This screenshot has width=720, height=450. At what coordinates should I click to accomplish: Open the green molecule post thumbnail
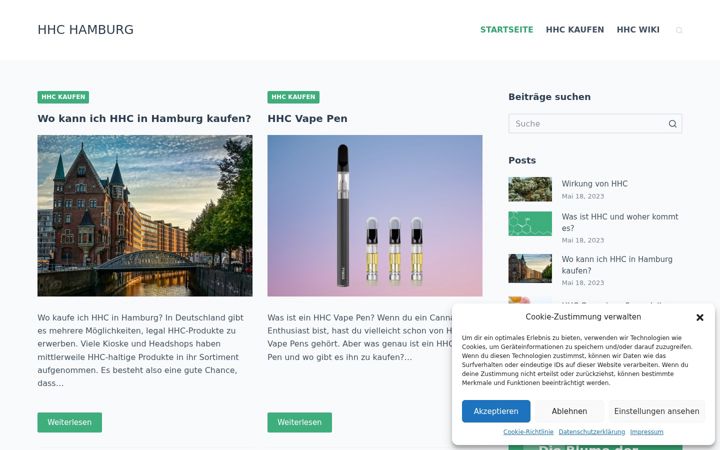[530, 224]
